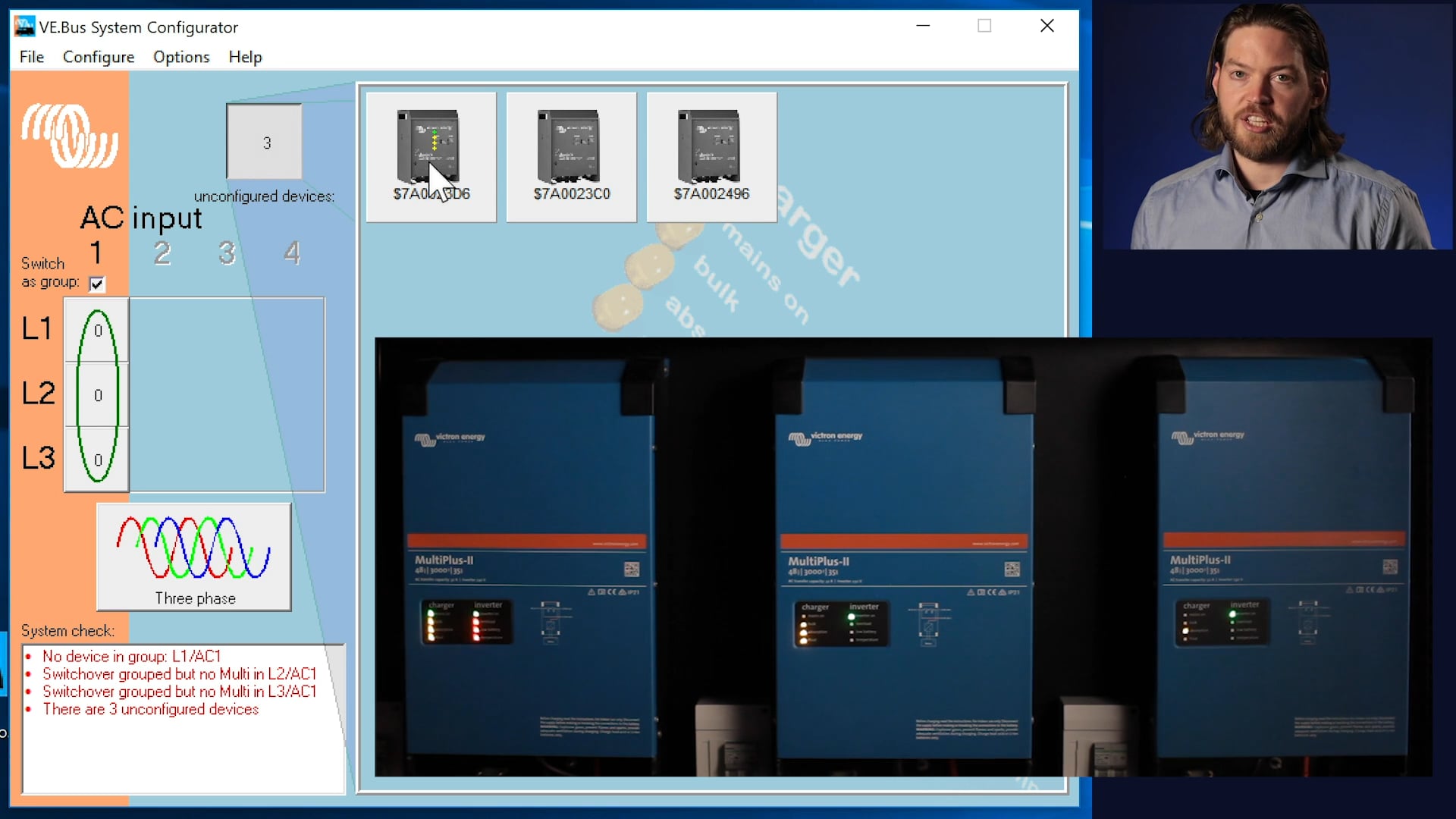Screen dimensions: 1456x819
Task: Open the Help menu
Action: coord(245,57)
